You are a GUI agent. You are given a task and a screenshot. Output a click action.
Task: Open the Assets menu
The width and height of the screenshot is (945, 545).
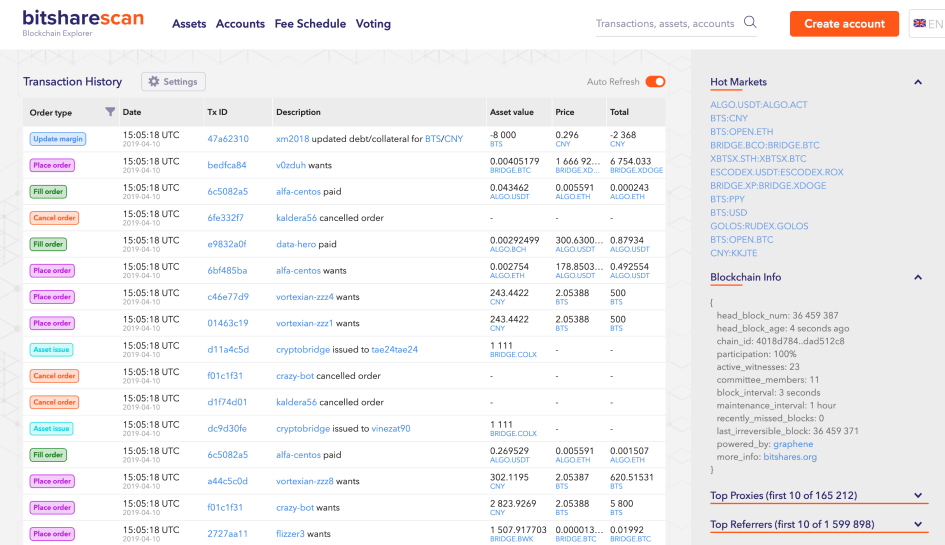tap(189, 24)
